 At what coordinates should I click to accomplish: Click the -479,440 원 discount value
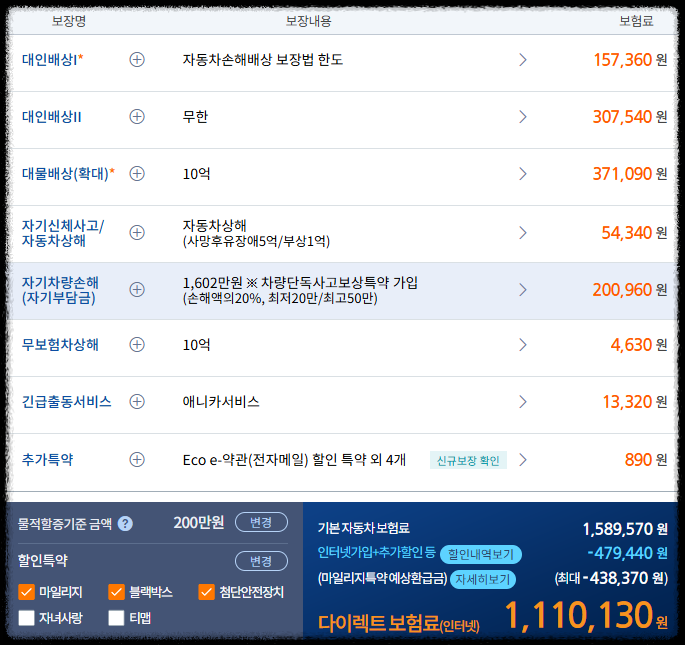pos(627,553)
